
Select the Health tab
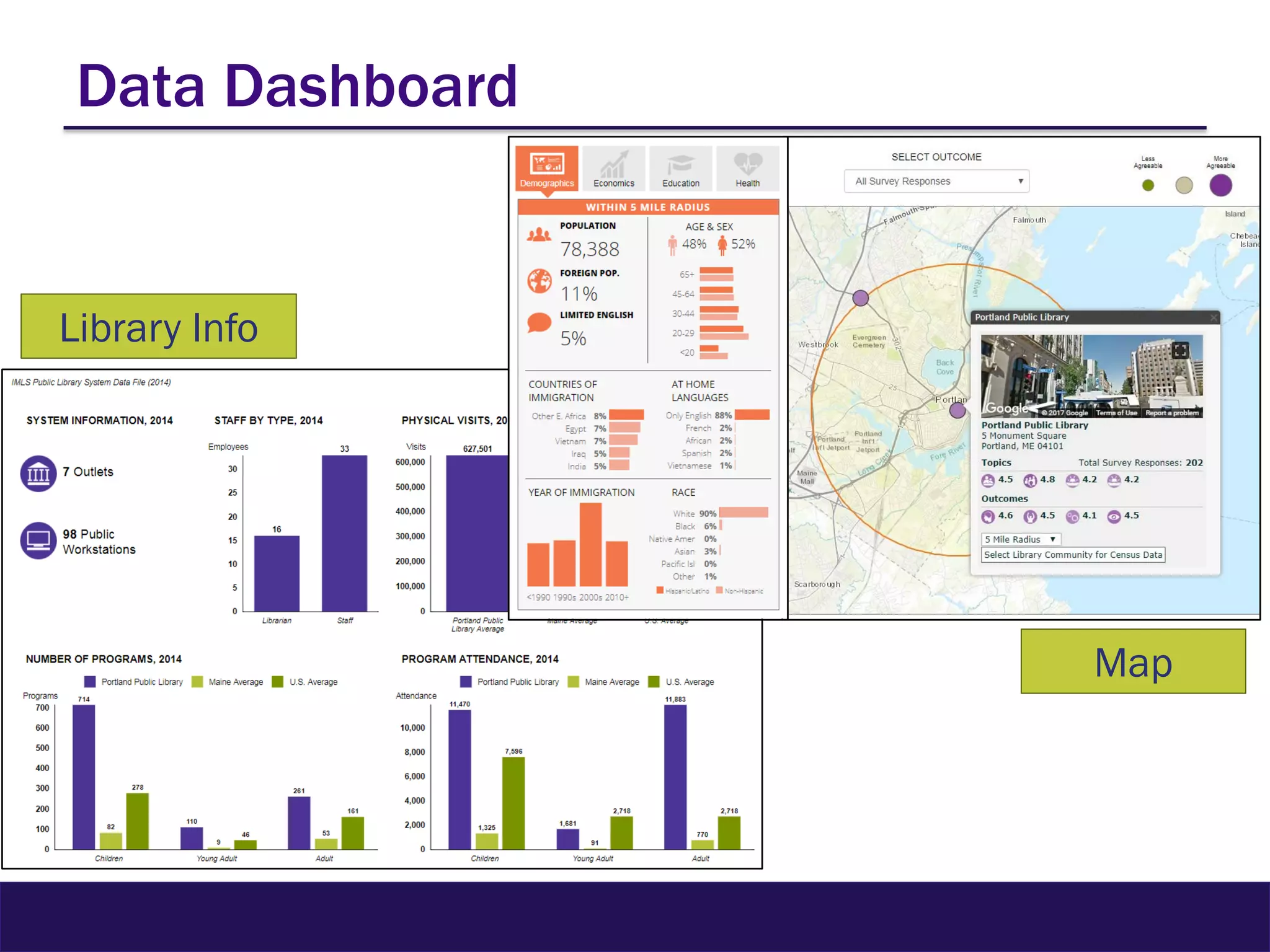click(x=747, y=168)
